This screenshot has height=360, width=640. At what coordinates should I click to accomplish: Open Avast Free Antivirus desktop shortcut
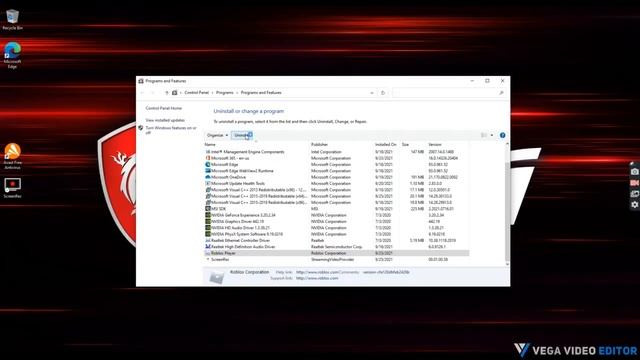point(12,156)
